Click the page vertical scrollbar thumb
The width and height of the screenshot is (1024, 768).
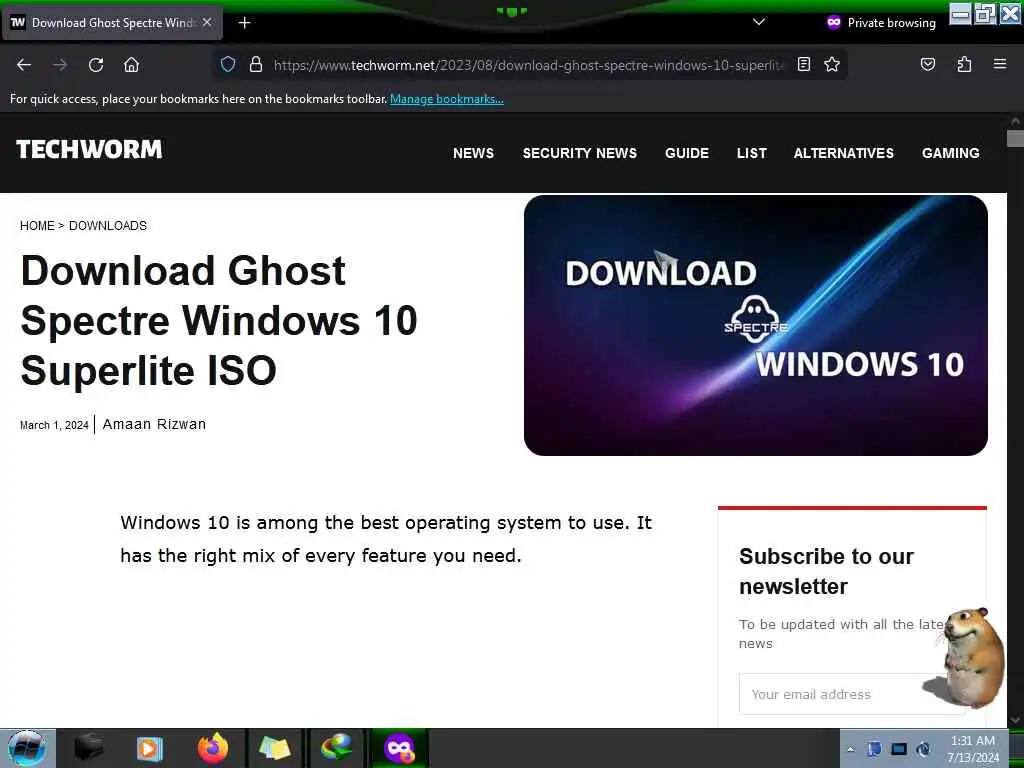click(x=1015, y=138)
